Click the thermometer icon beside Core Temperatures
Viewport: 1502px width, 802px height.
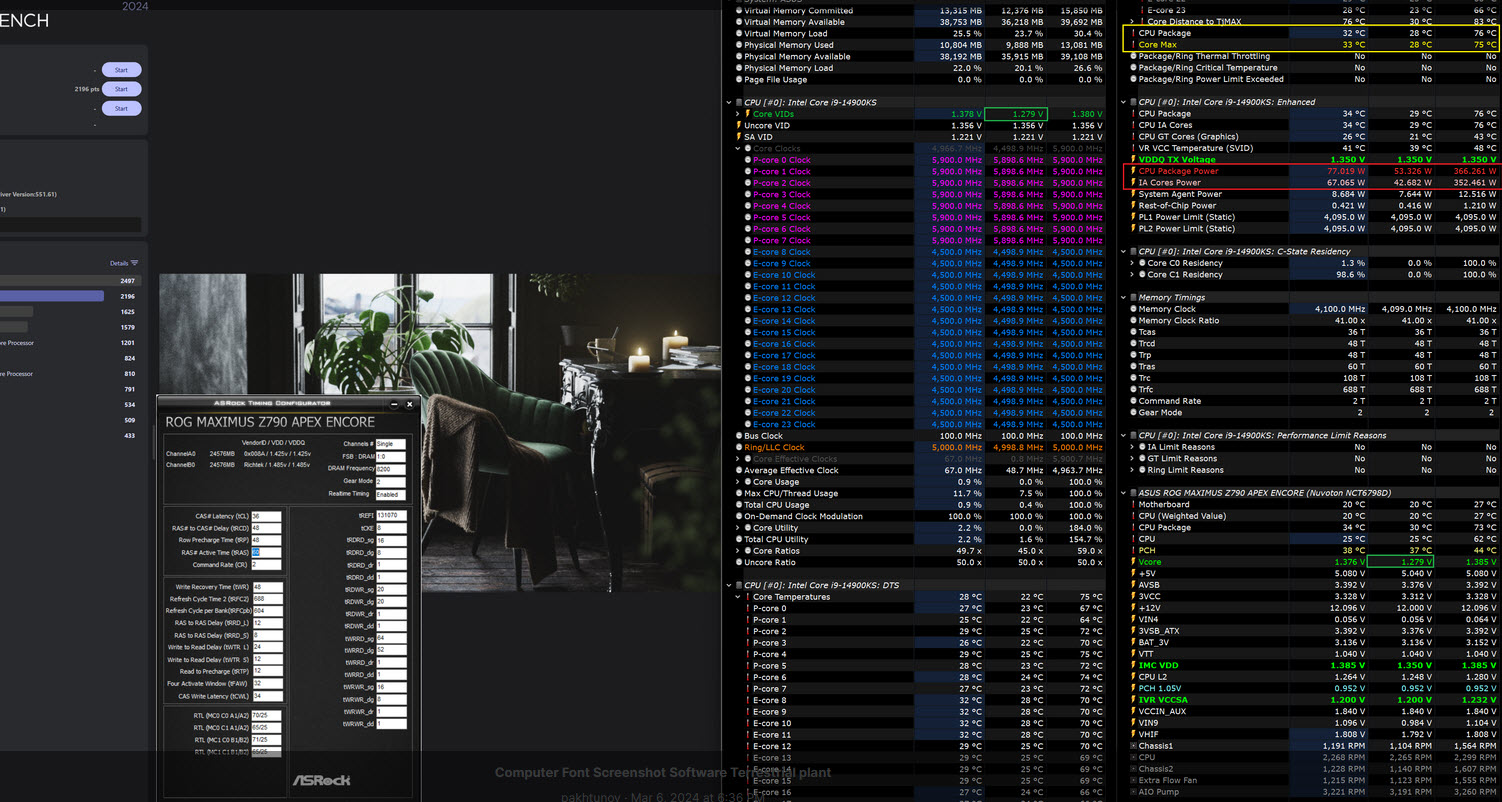[x=748, y=597]
